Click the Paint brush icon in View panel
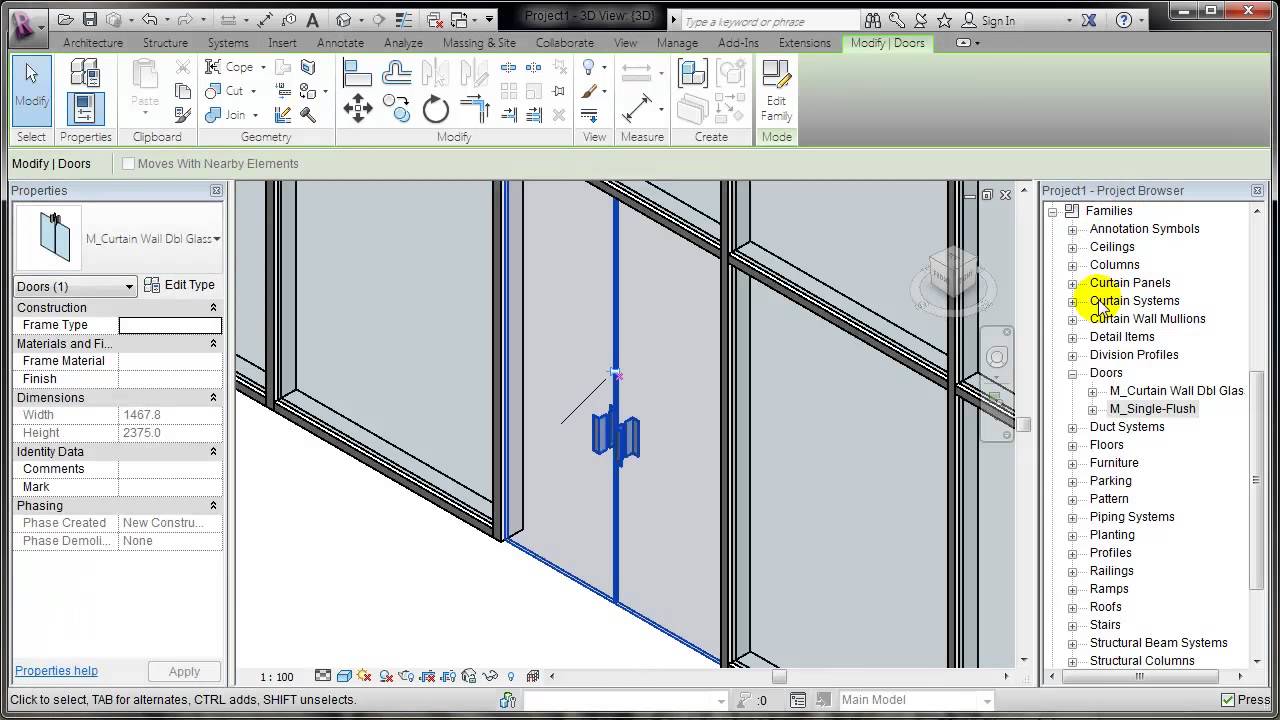Screen dimensions: 1280x720 coord(589,91)
